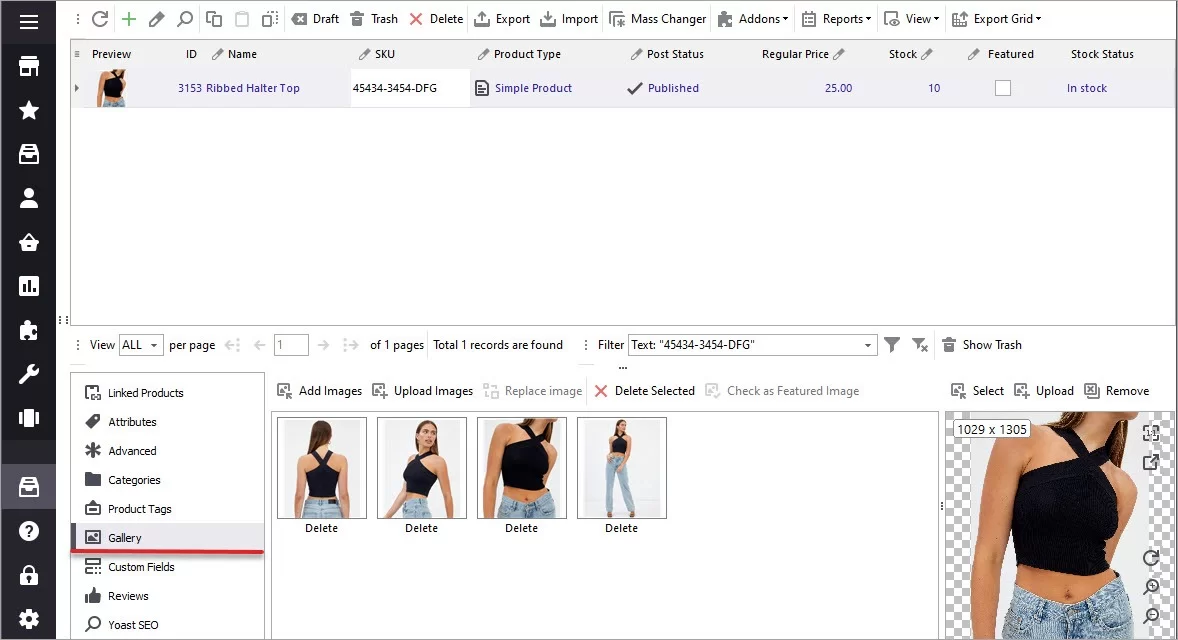
Task: Click the Show Trash icon
Action: 947,345
